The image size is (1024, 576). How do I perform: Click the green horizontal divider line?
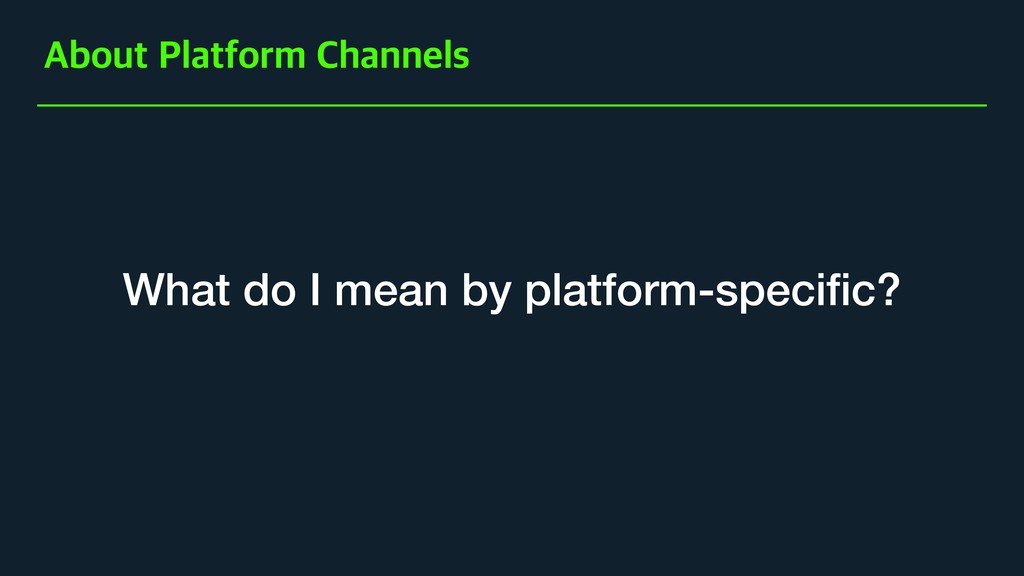point(512,105)
